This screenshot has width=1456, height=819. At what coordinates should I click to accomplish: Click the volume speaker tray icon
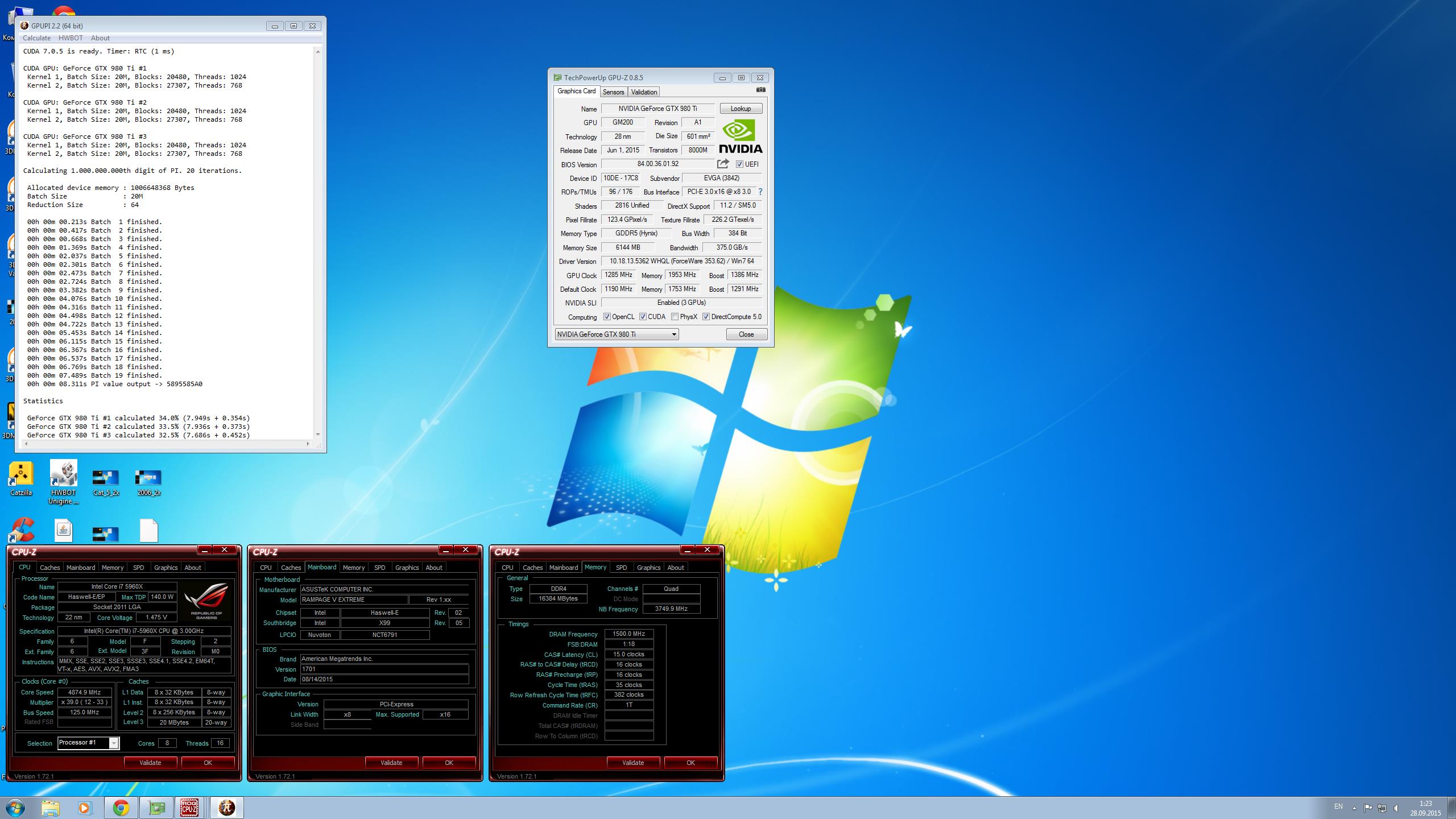coord(1395,808)
